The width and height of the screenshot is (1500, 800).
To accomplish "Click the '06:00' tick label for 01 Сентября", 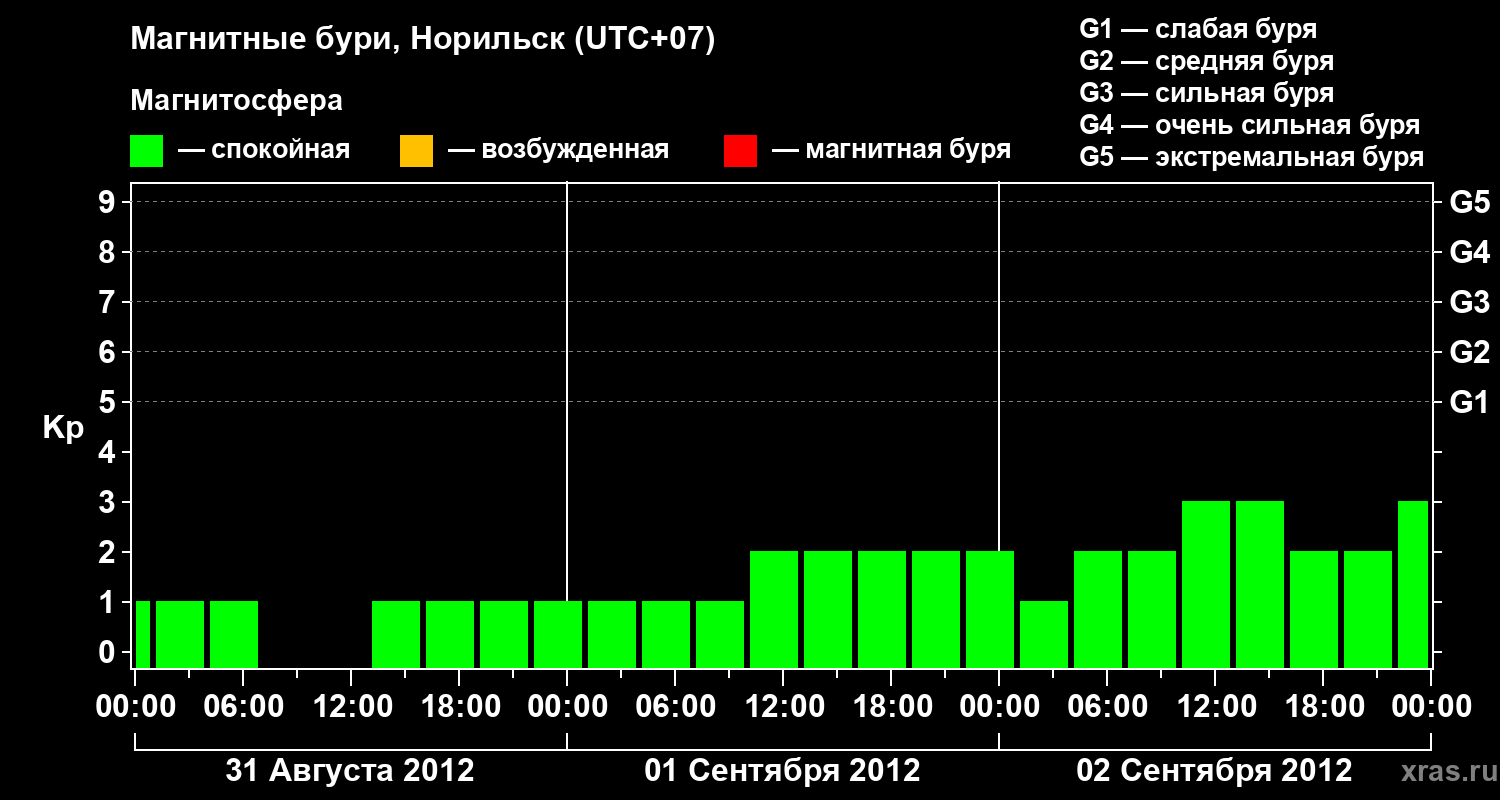I will (674, 707).
